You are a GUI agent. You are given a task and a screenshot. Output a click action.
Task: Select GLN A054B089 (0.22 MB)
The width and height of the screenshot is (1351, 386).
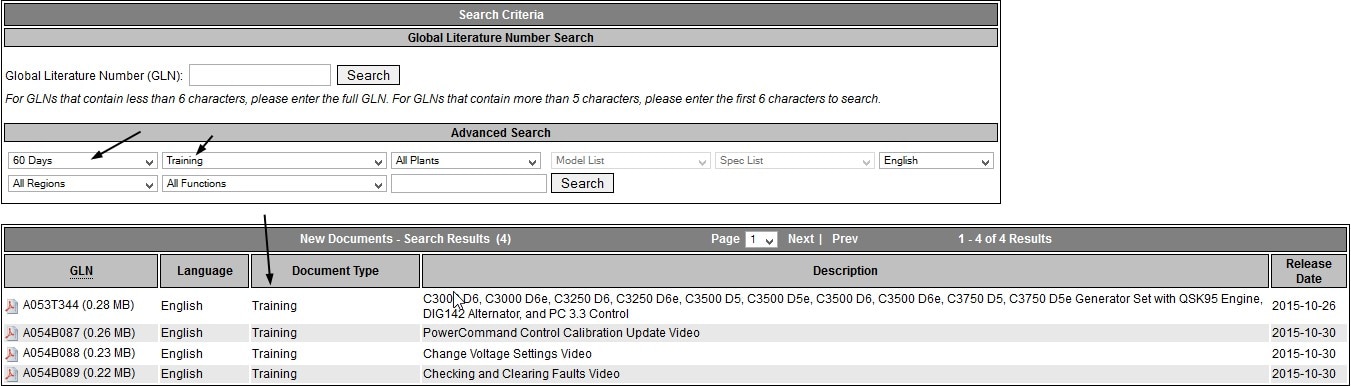pos(78,374)
